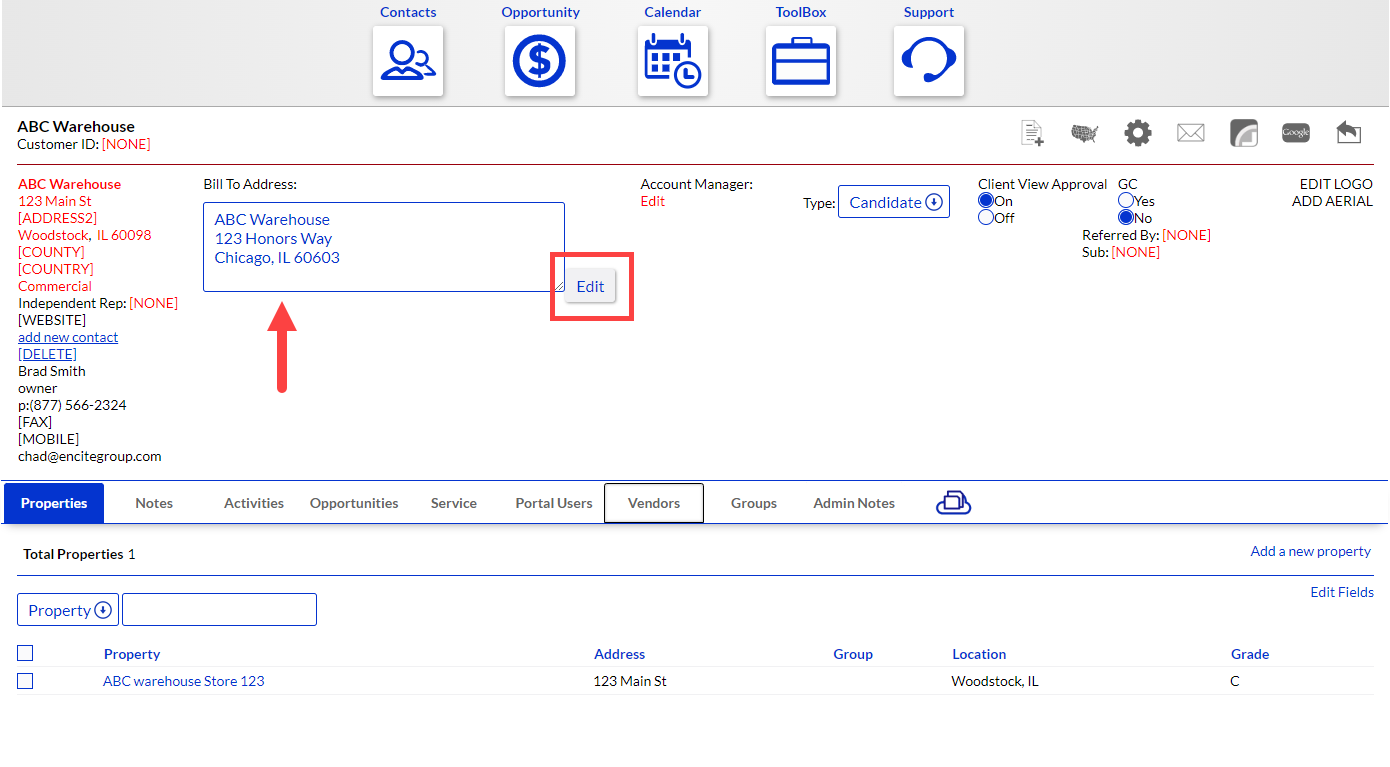Image resolution: width=1390 pixels, height=767 pixels.
Task: Click the Add a new property link
Action: (x=1310, y=551)
